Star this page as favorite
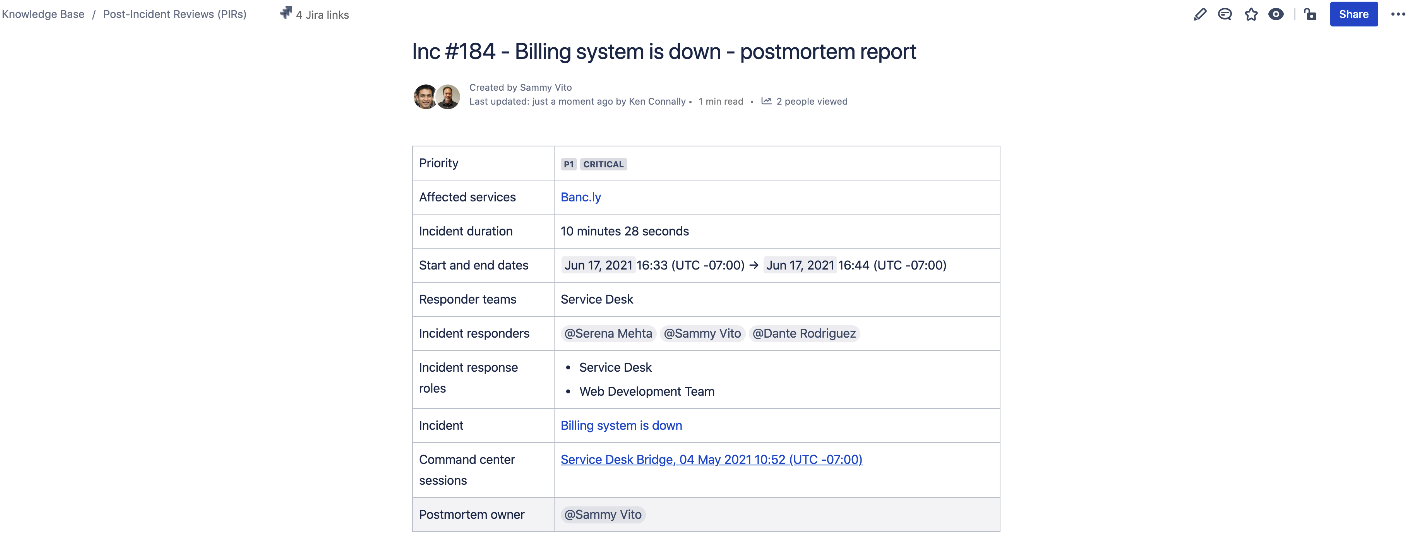 pos(1251,14)
